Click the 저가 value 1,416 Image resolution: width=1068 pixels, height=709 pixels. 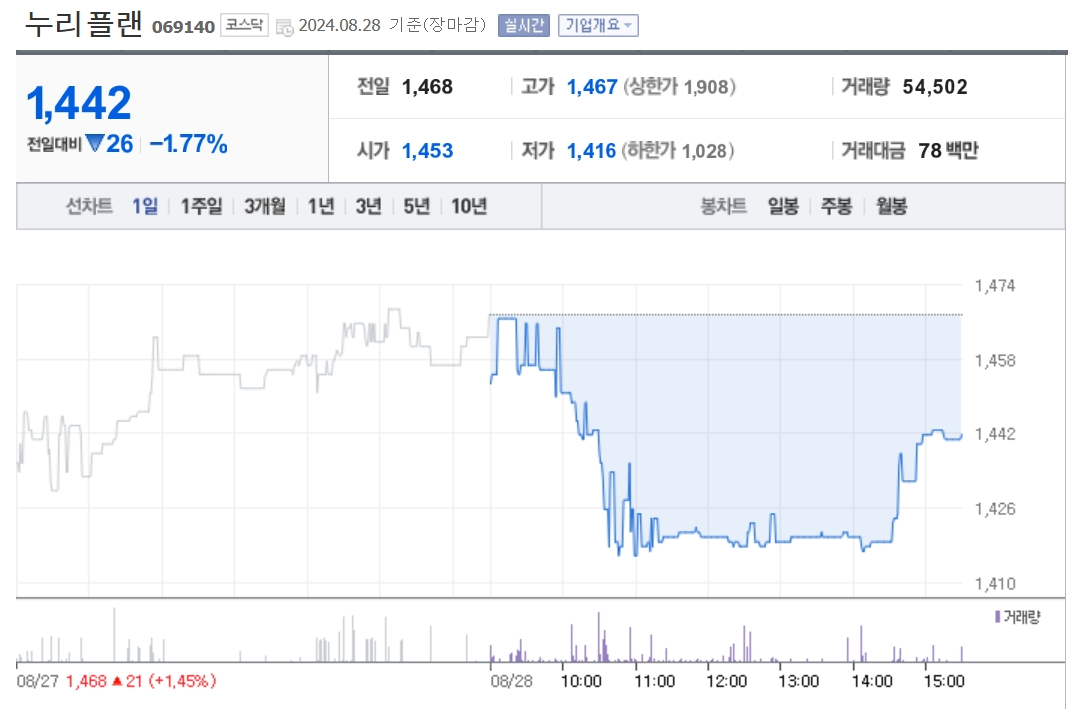(x=591, y=151)
